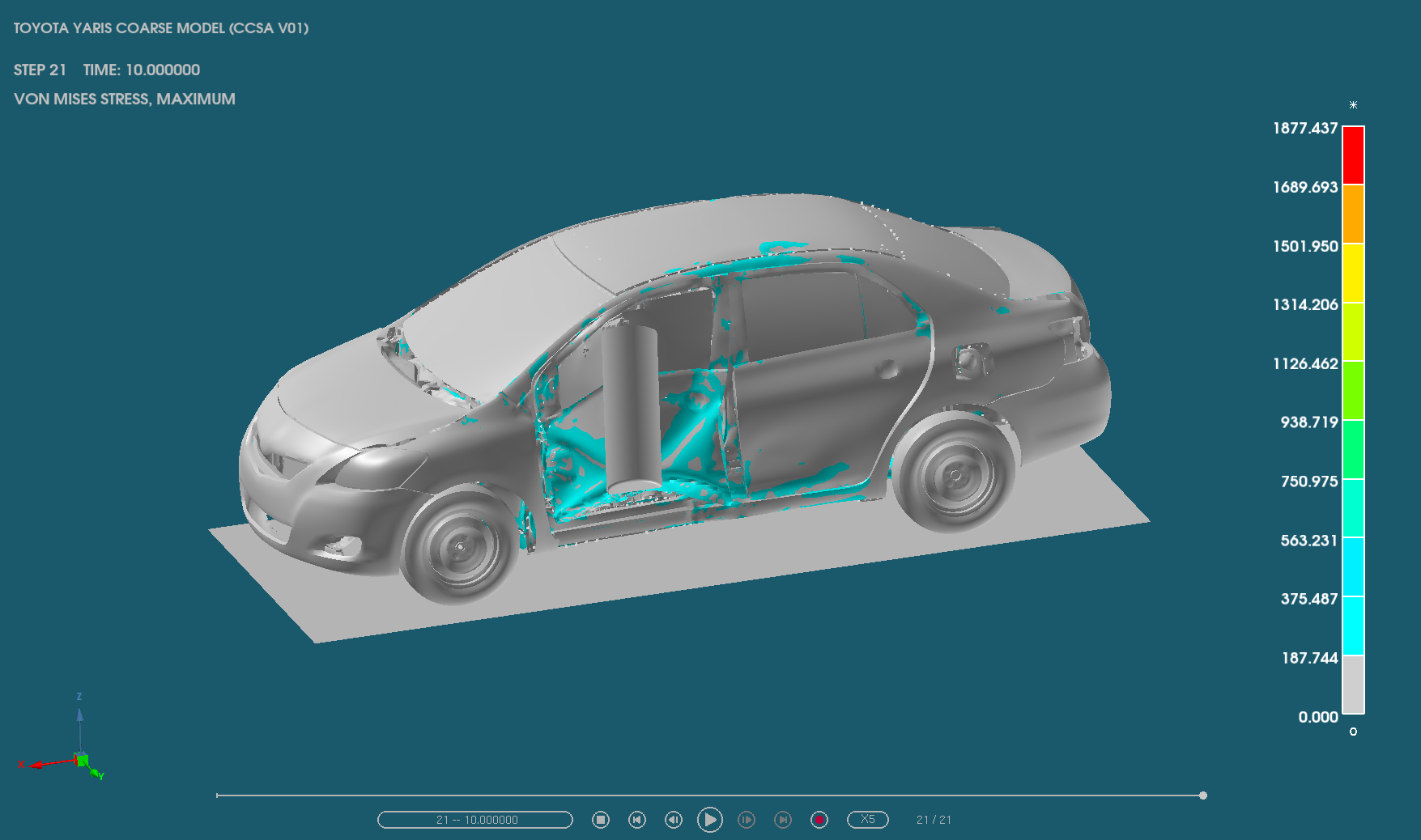Step back one frame
Image resolution: width=1421 pixels, height=840 pixels.
[x=674, y=820]
